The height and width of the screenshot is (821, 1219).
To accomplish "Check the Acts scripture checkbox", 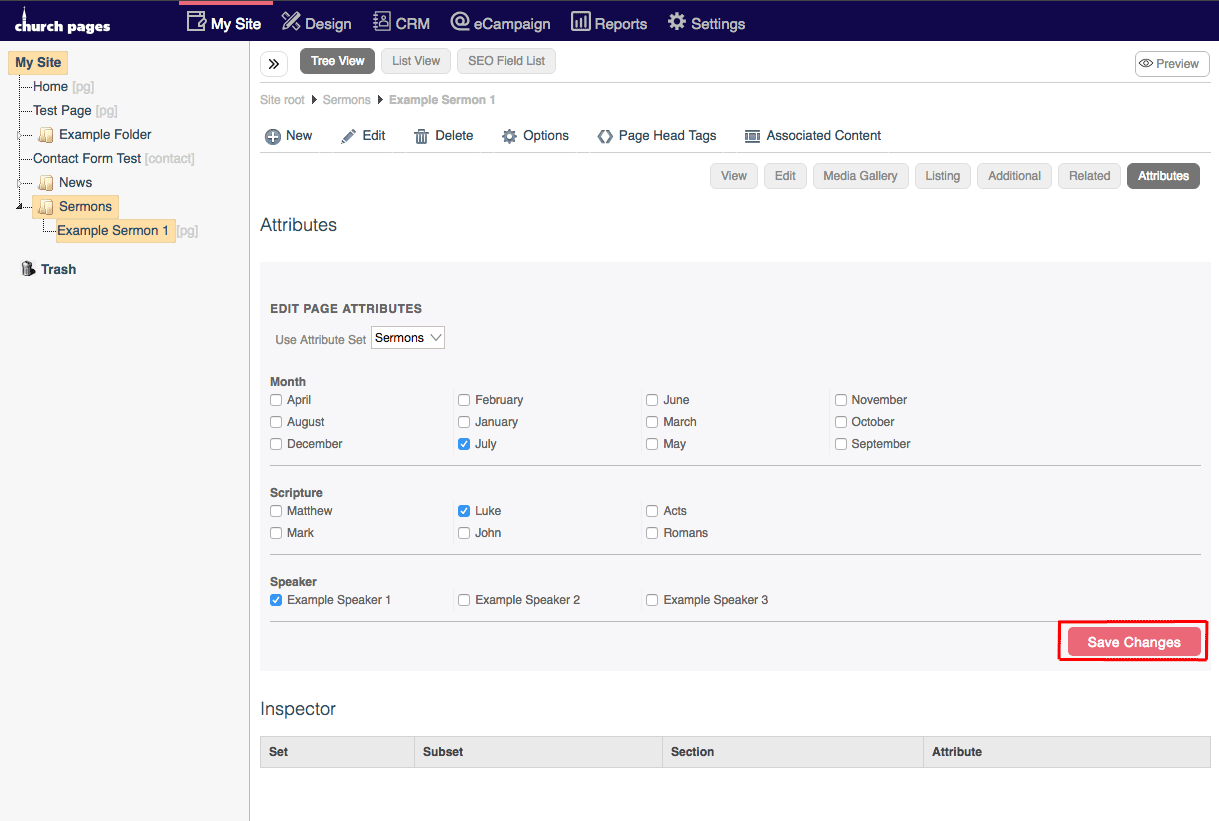I will pos(652,511).
